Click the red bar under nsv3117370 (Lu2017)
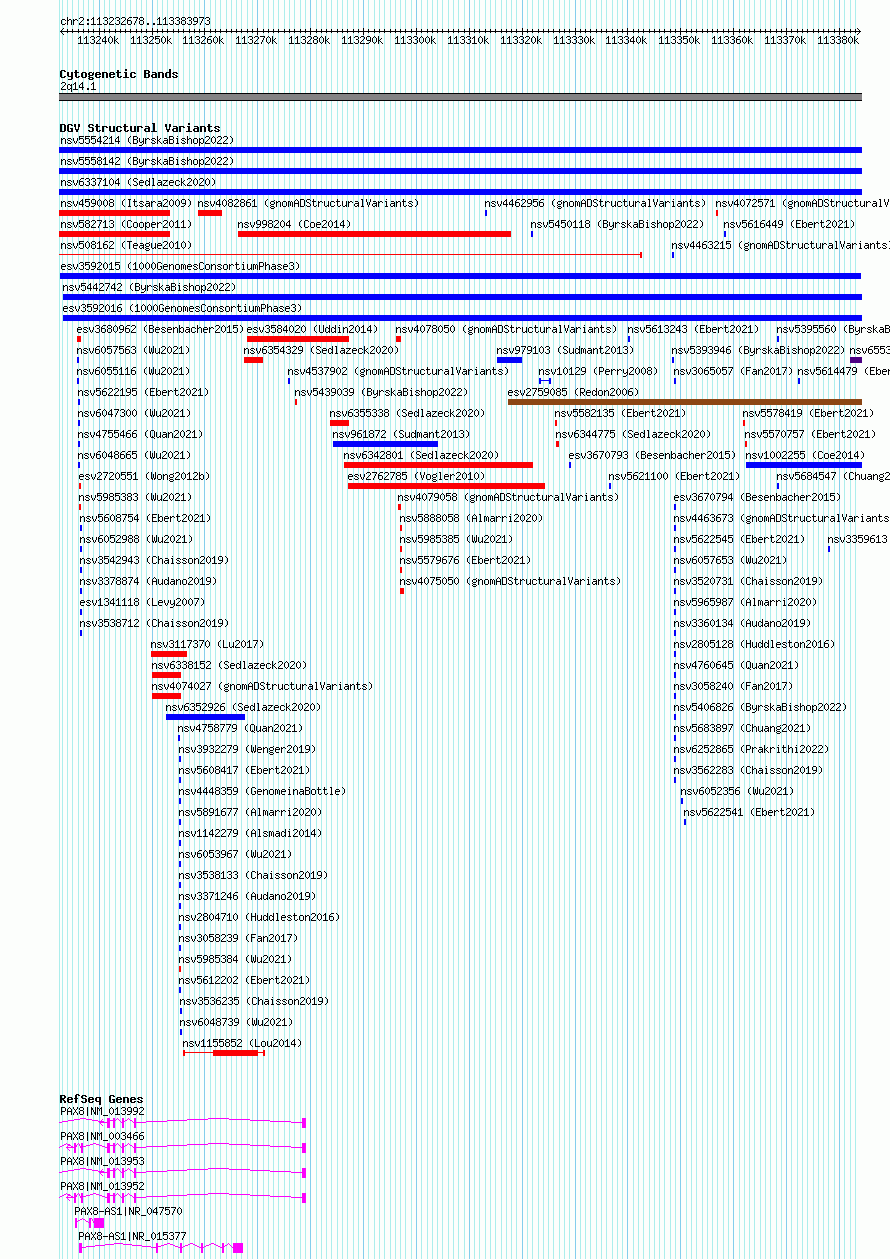Viewport: 890px width, 1259px height. coord(169,654)
